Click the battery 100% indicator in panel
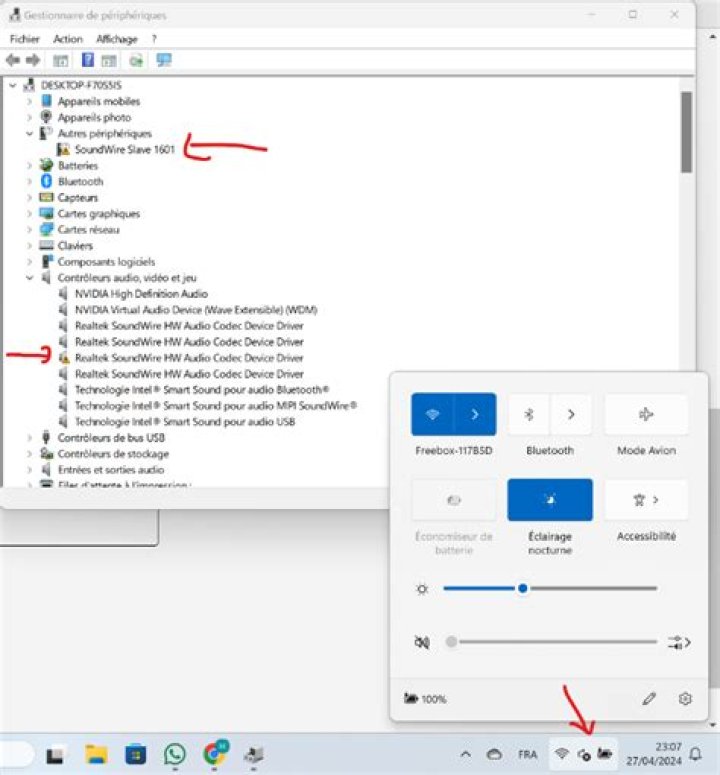Image resolution: width=720 pixels, height=775 pixels. [425, 699]
